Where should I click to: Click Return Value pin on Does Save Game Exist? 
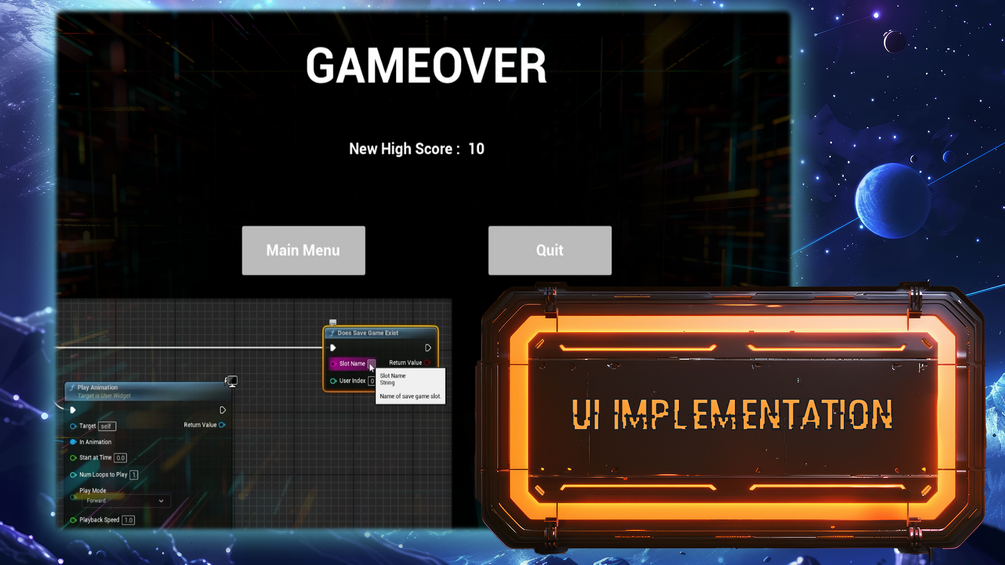(x=428, y=363)
